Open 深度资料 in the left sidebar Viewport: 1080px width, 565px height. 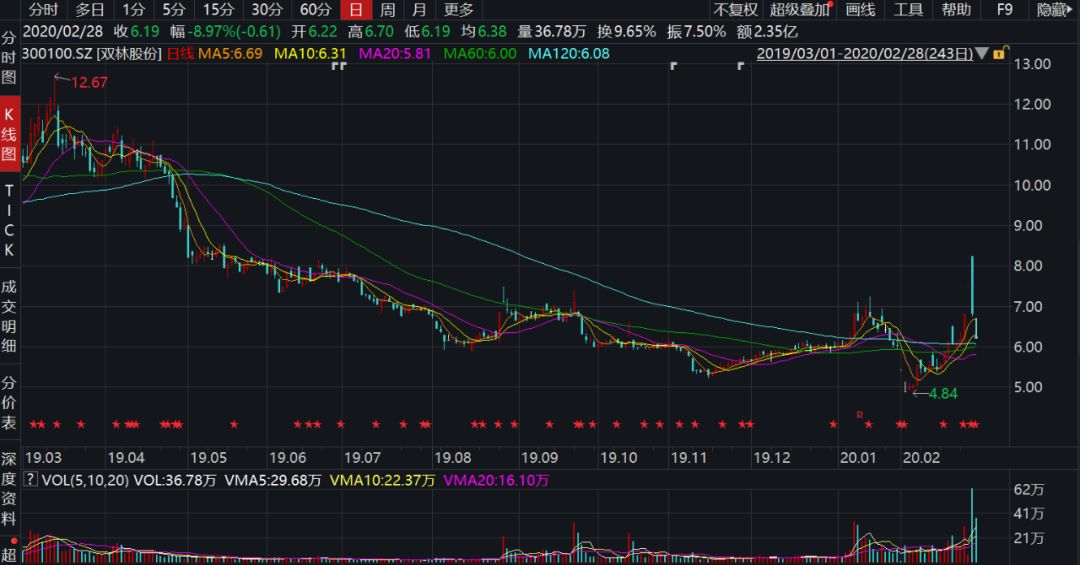(10, 498)
